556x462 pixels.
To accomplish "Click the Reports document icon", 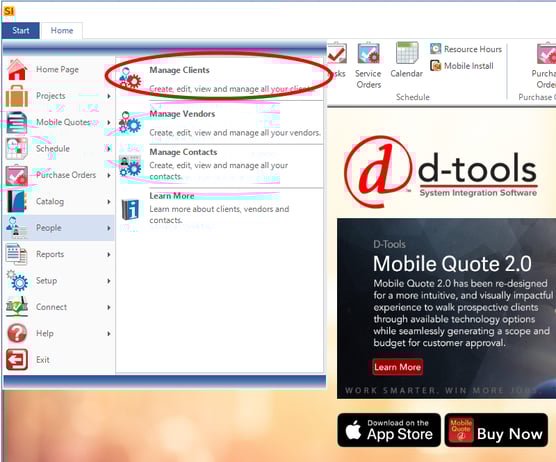I will (17, 254).
